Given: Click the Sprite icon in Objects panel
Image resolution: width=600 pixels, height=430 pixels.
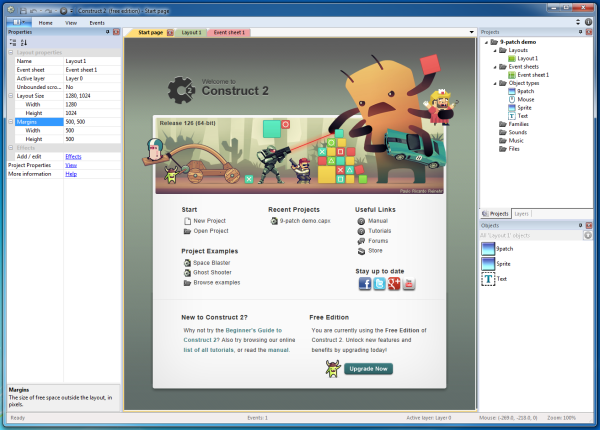Looking at the screenshot, I should point(488,264).
